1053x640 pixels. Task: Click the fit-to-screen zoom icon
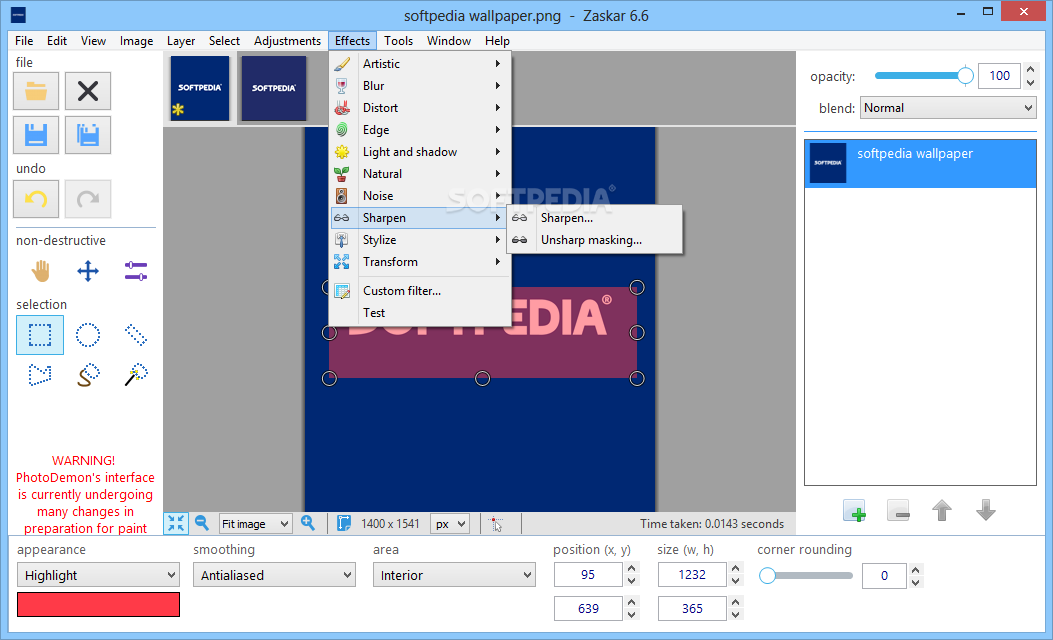(x=176, y=523)
